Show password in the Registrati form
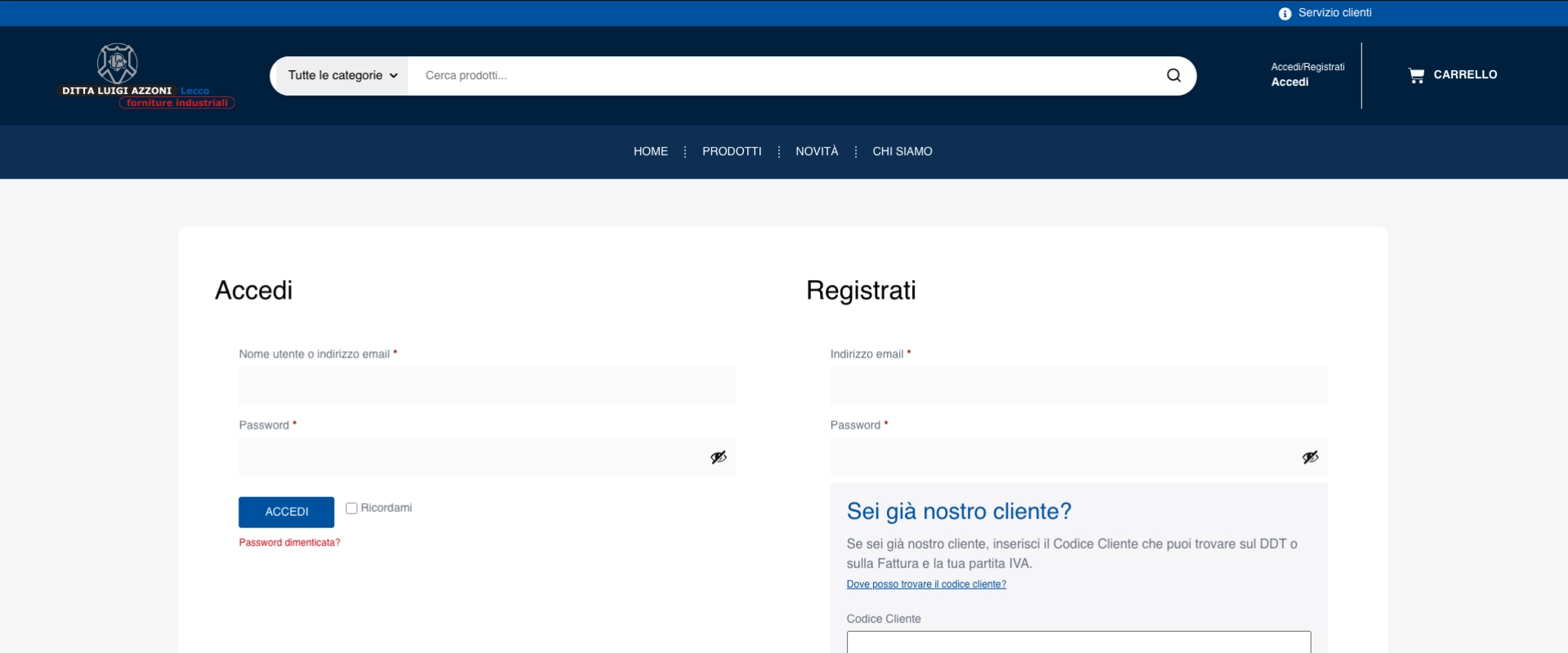Screen dimensions: 1568x653 pyautogui.click(x=1310, y=457)
